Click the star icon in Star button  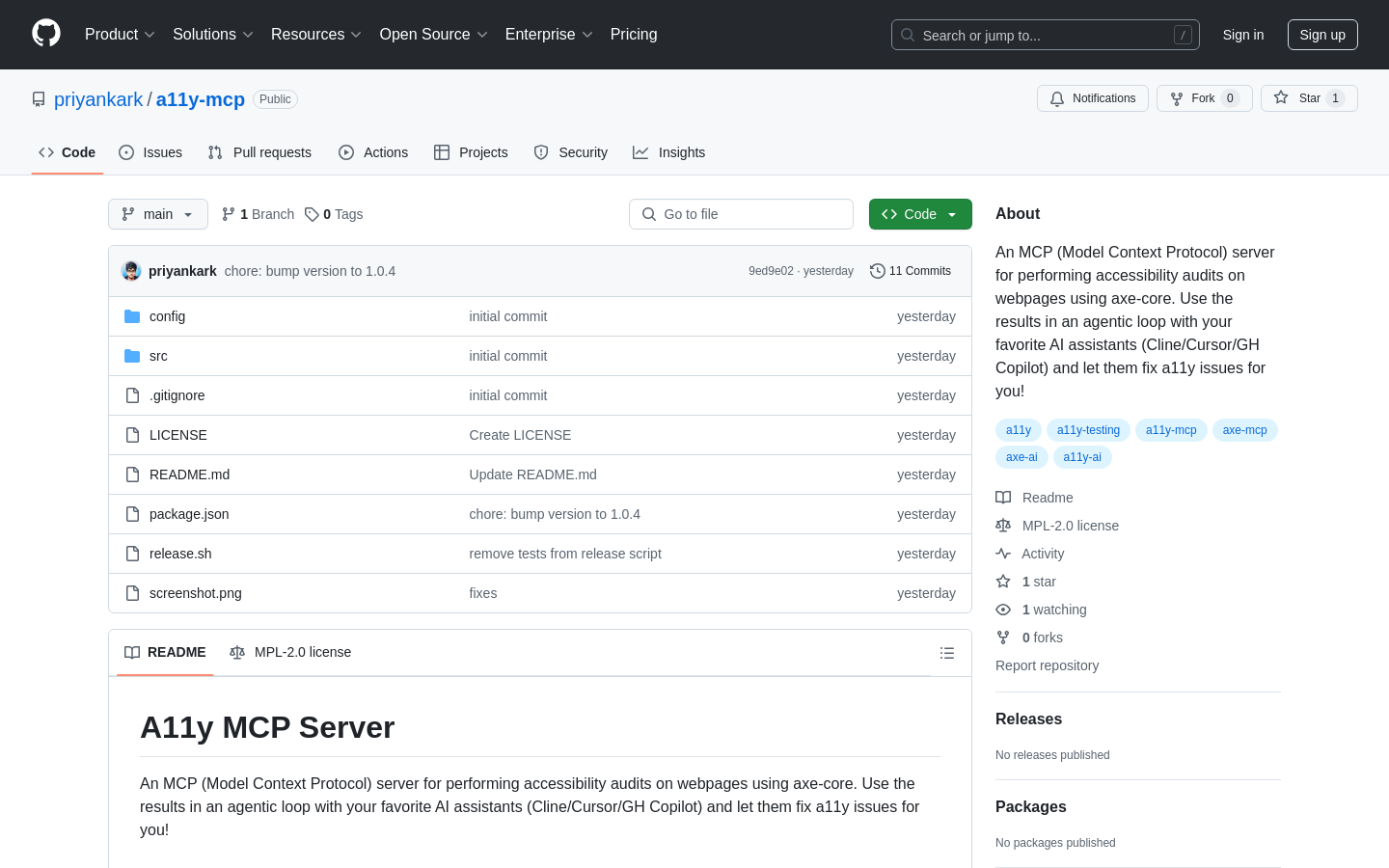pyautogui.click(x=1281, y=97)
